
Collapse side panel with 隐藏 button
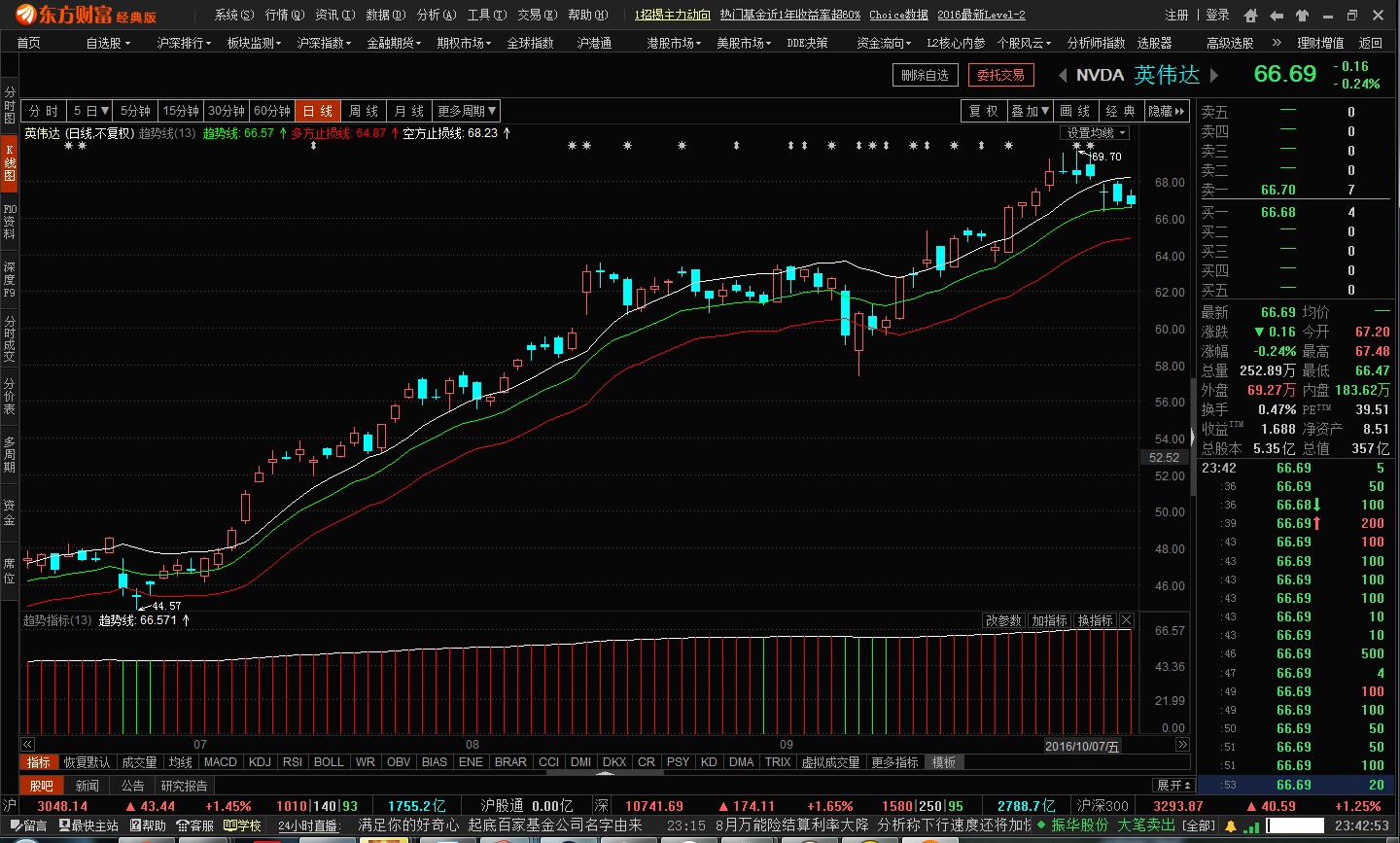click(1168, 111)
